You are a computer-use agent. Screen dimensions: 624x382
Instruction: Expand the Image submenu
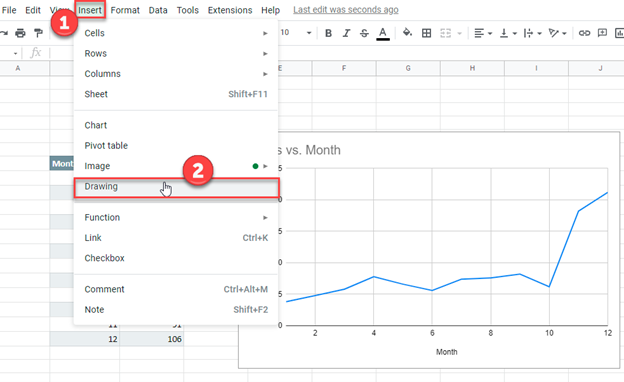coord(176,166)
